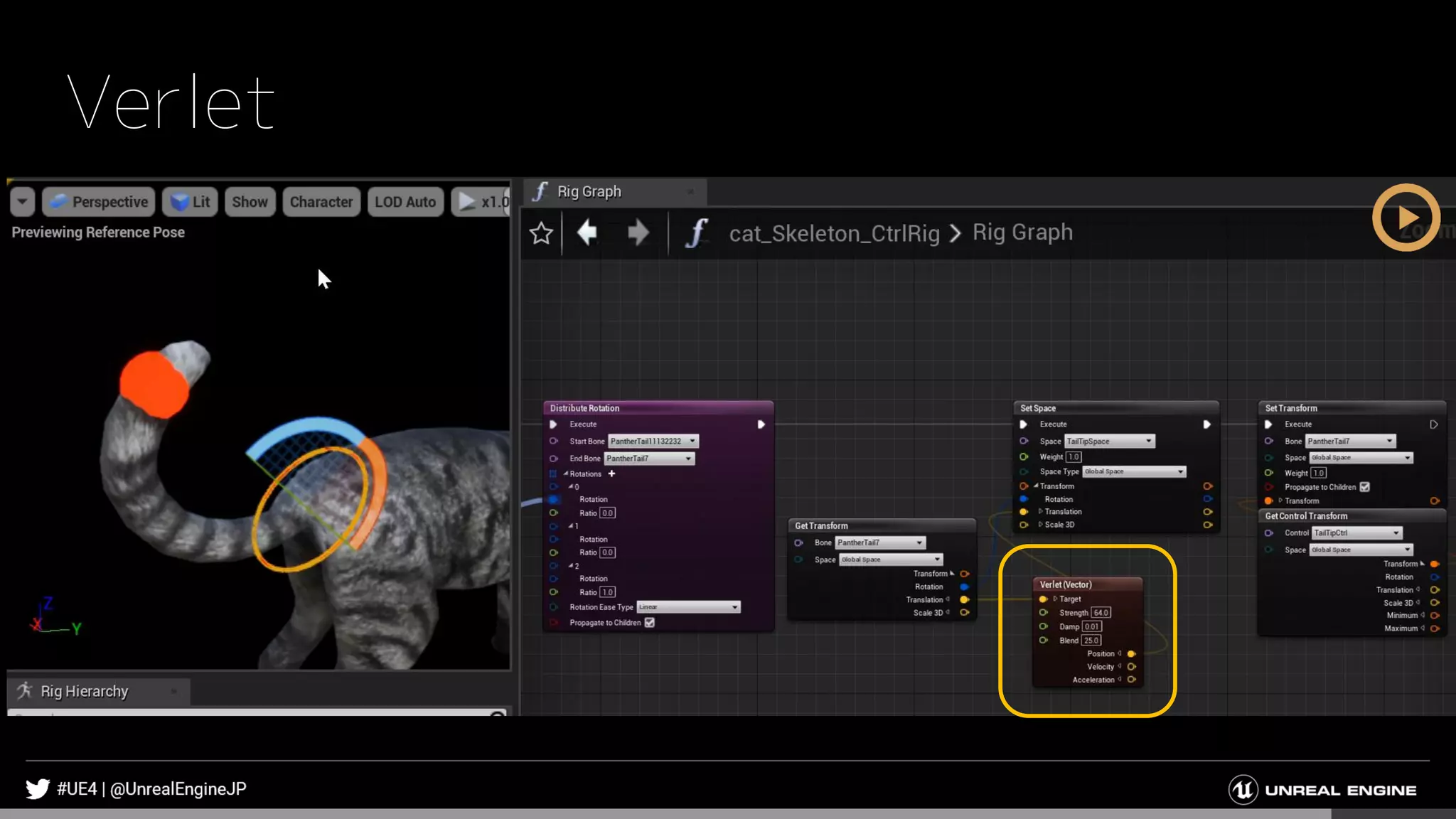Open the Rotation Ease Type Linear dropdown
Viewport: 1456px width, 819px height.
coord(687,607)
